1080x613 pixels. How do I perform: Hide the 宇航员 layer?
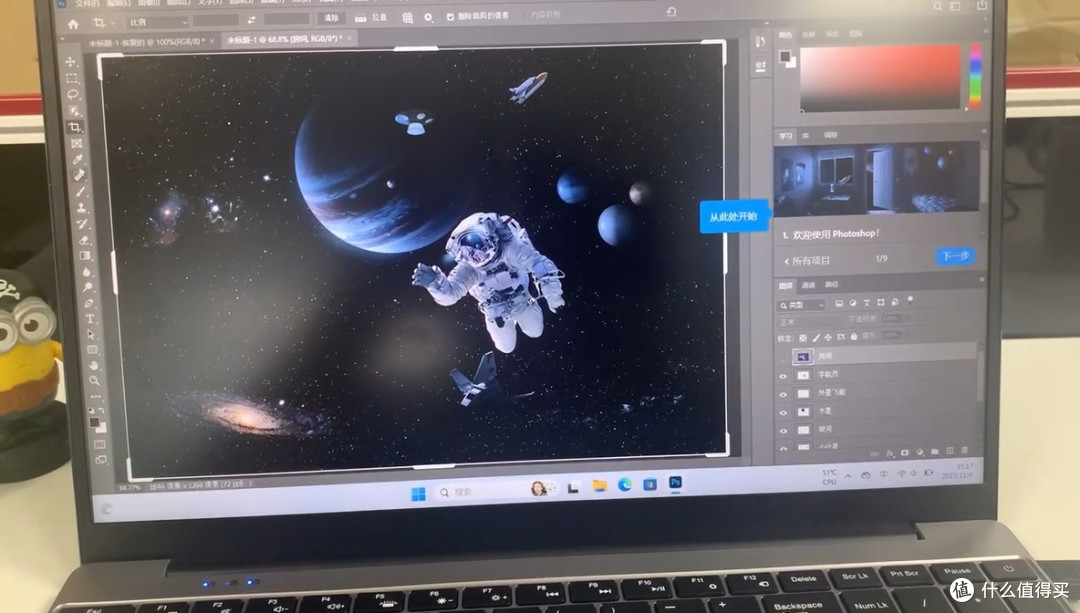[782, 376]
